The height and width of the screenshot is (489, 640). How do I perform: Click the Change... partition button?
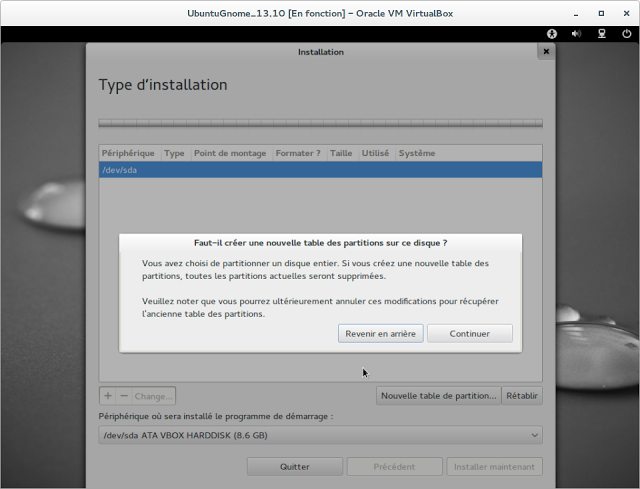[x=154, y=396]
